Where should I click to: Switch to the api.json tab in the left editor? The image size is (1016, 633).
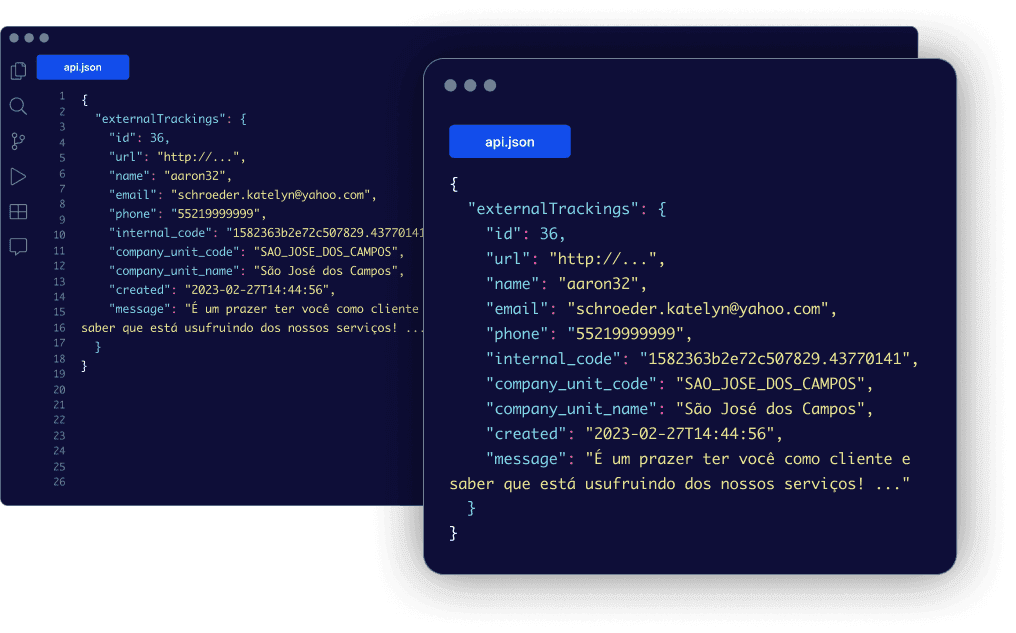(x=82, y=67)
